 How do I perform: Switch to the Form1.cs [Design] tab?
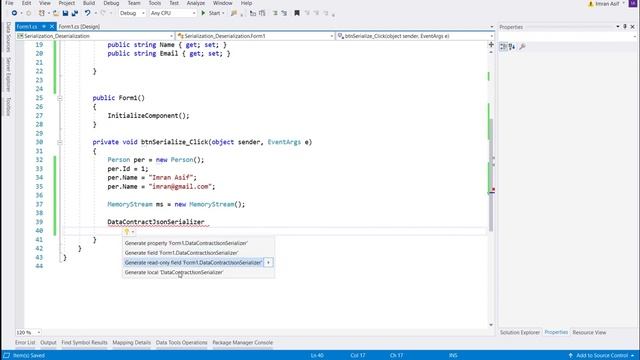pyautogui.click(x=79, y=27)
